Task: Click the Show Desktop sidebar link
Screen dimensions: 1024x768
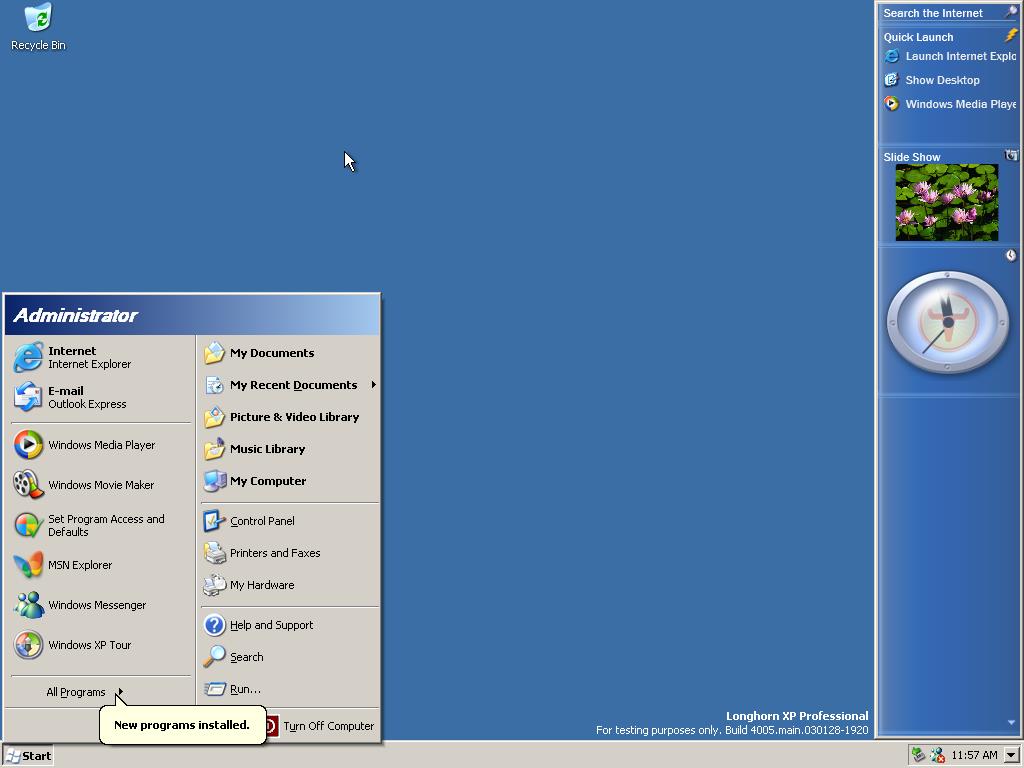Action: (942, 80)
